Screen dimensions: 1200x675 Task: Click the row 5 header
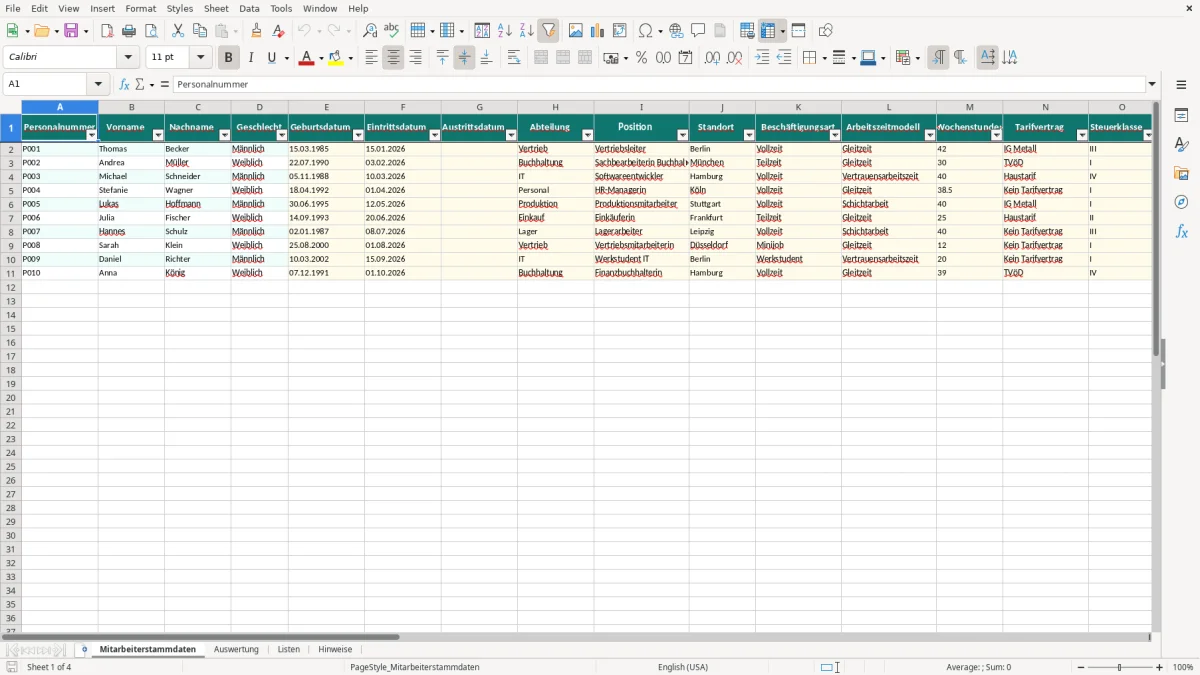tap(11, 190)
